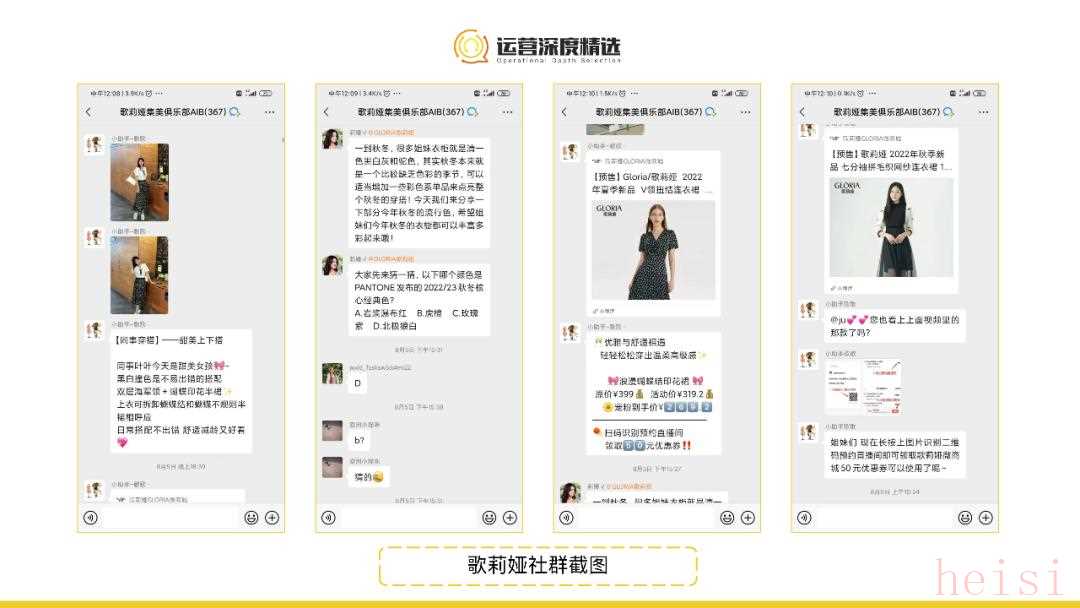
Task: Tap the voice input icon in the leftmost chat
Action: tap(91, 517)
